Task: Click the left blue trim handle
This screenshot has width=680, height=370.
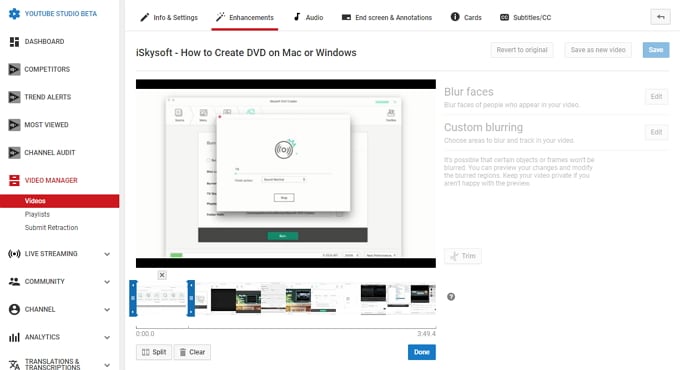Action: (x=133, y=298)
